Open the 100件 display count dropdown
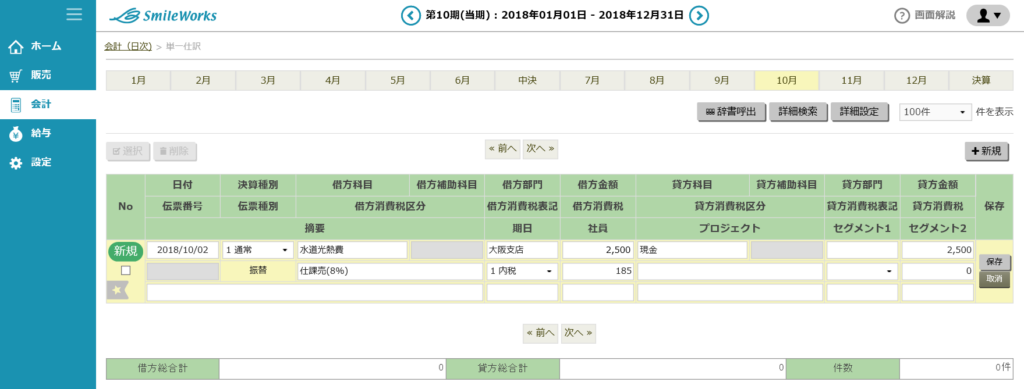The height and width of the screenshot is (389, 1024). (935, 112)
